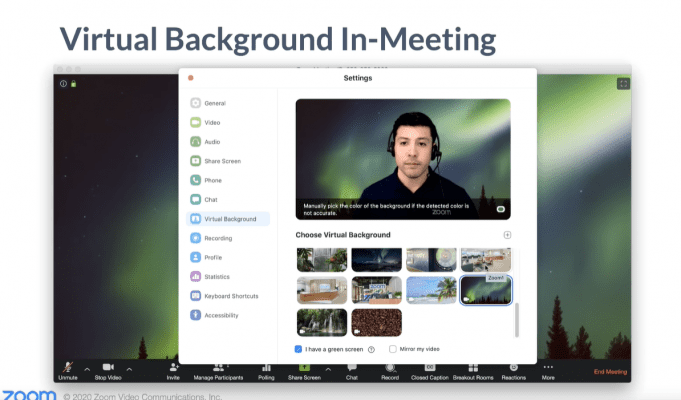Pick the dark night sky background thumbnail
Image resolution: width=681 pixels, height=400 pixels.
(377, 260)
